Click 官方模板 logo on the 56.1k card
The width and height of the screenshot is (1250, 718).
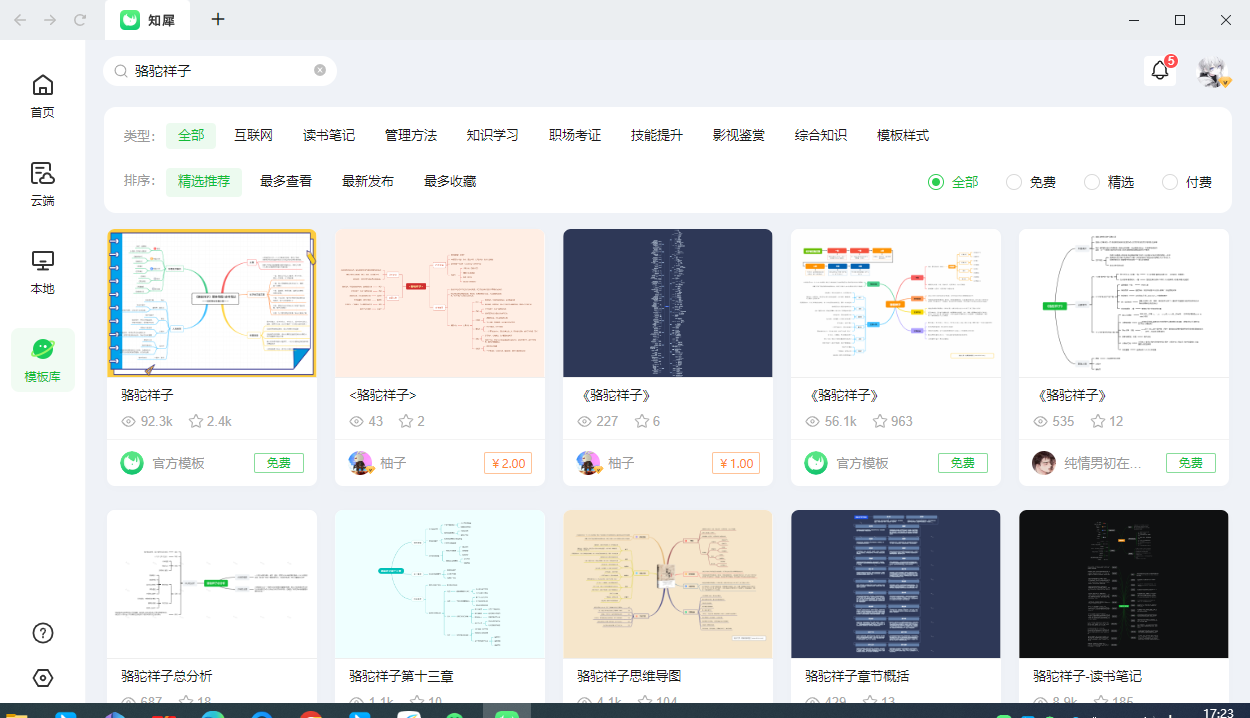tap(816, 463)
